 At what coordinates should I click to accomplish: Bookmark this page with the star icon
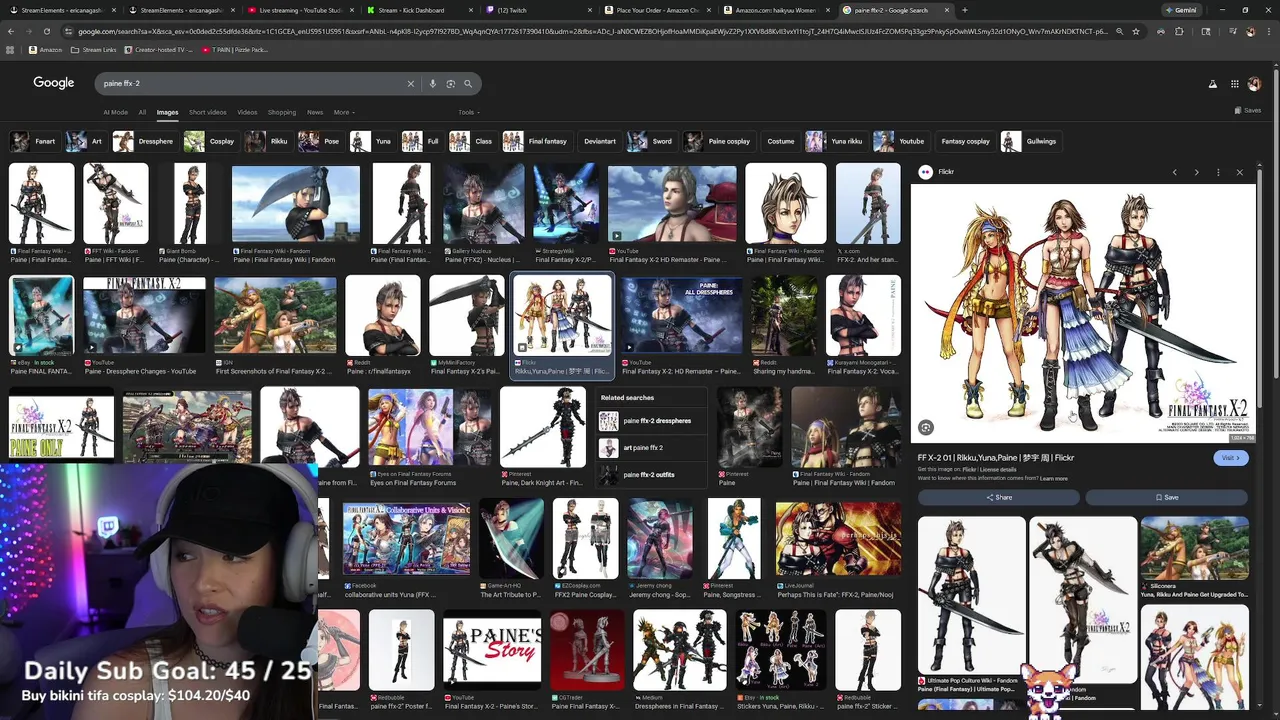tap(1136, 31)
